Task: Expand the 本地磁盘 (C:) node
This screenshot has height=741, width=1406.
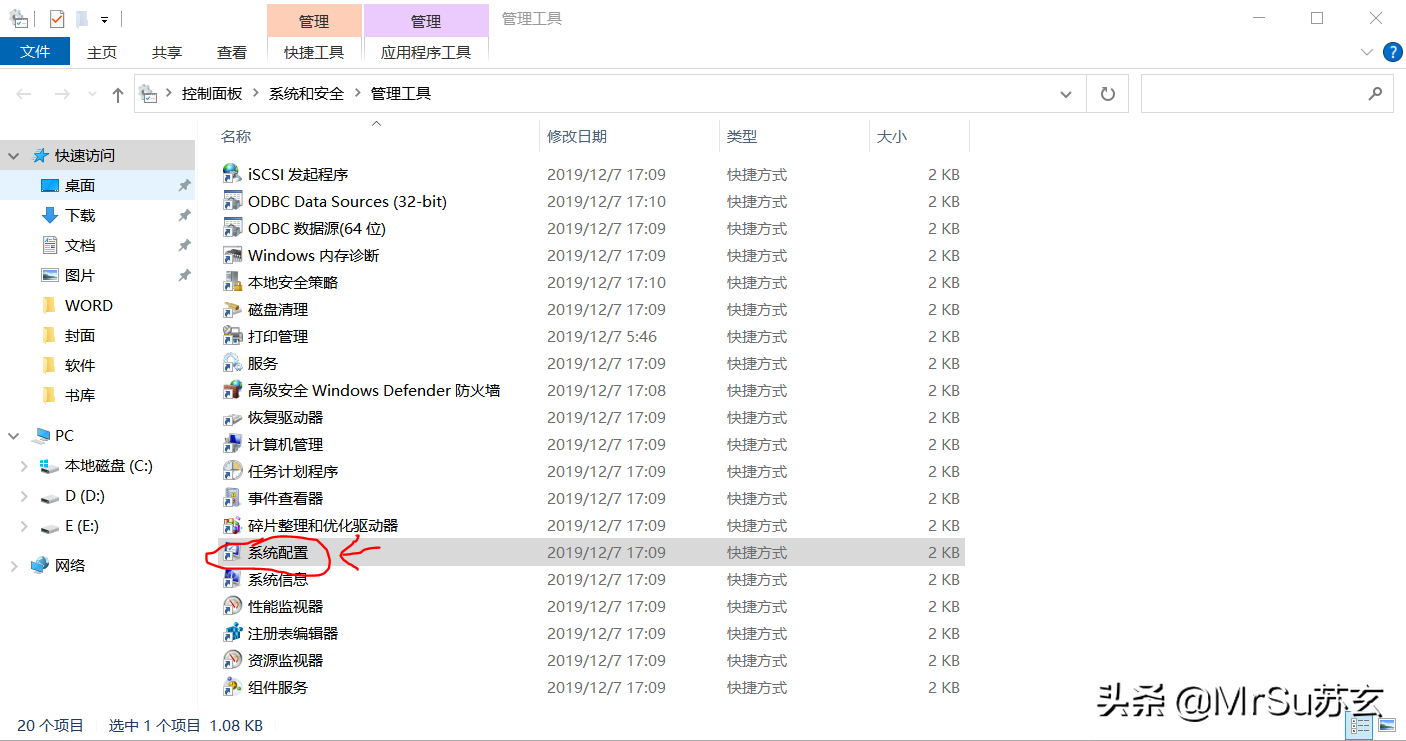Action: [x=25, y=466]
